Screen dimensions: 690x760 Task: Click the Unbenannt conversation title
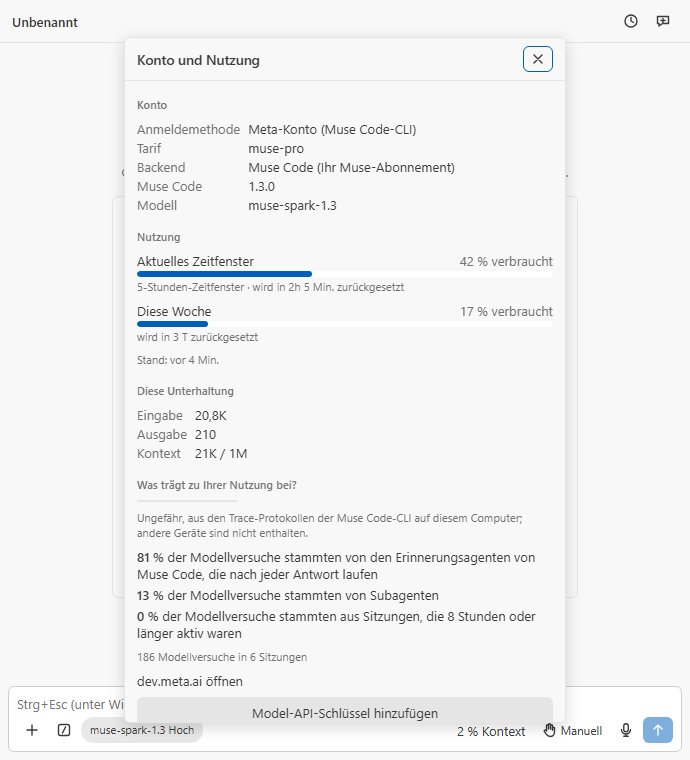click(x=45, y=23)
